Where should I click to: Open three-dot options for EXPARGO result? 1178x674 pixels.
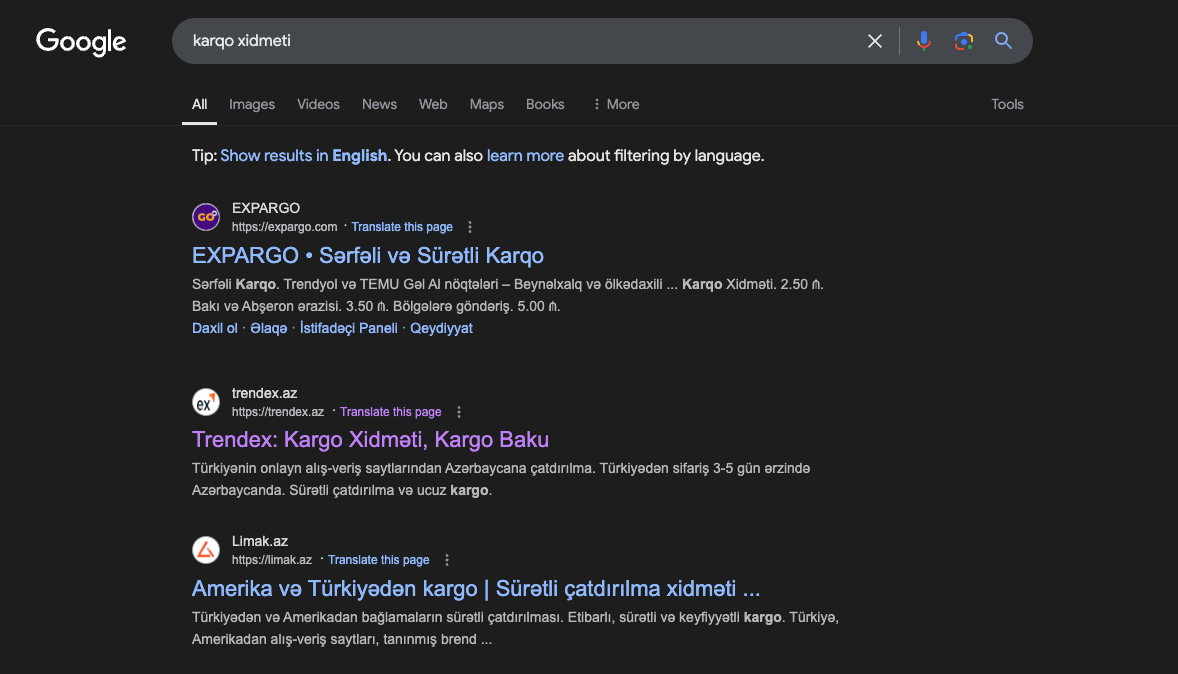(x=470, y=227)
